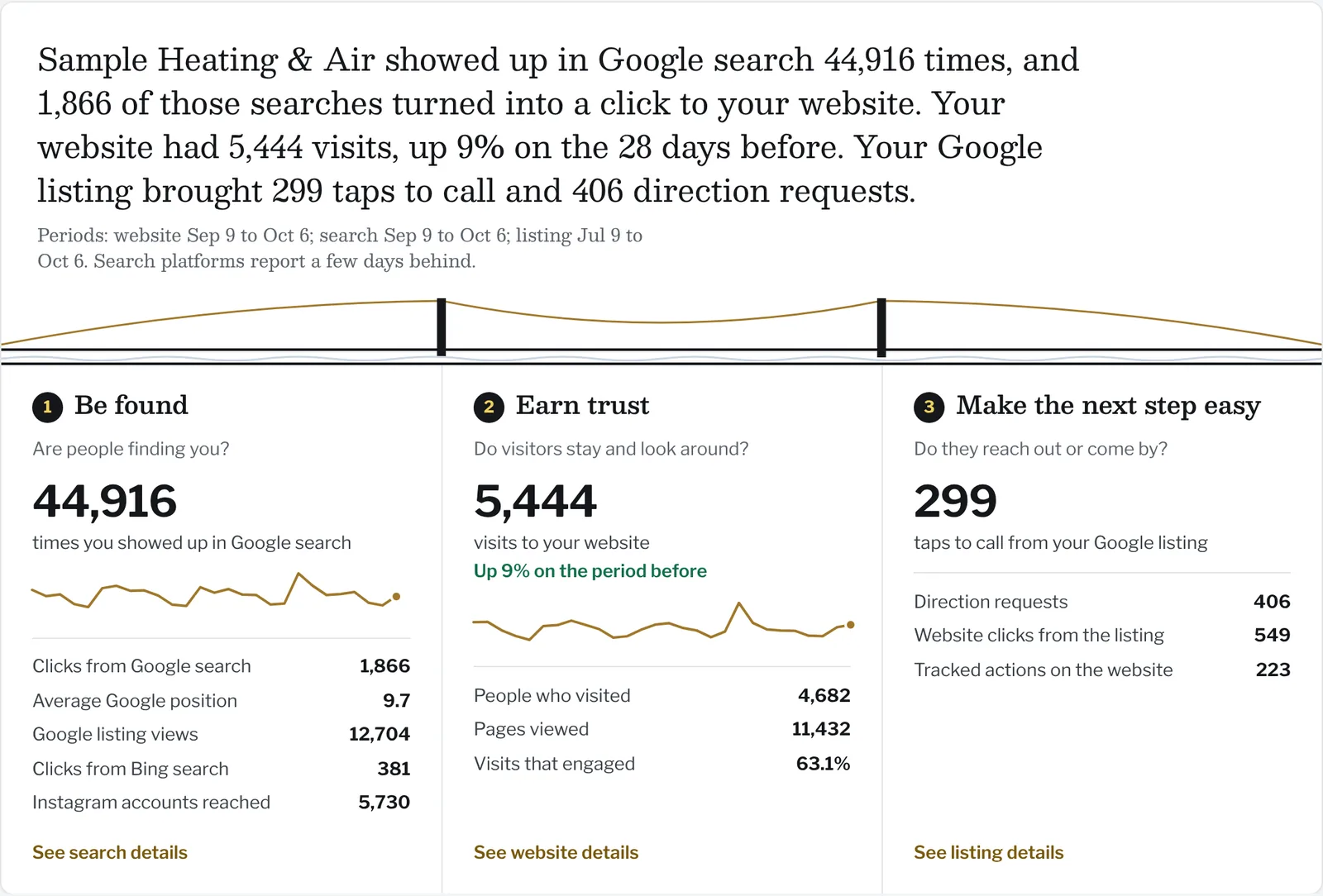This screenshot has height=896, width=1323.
Task: Click the Google search impressions sparkline chart
Action: (216, 590)
